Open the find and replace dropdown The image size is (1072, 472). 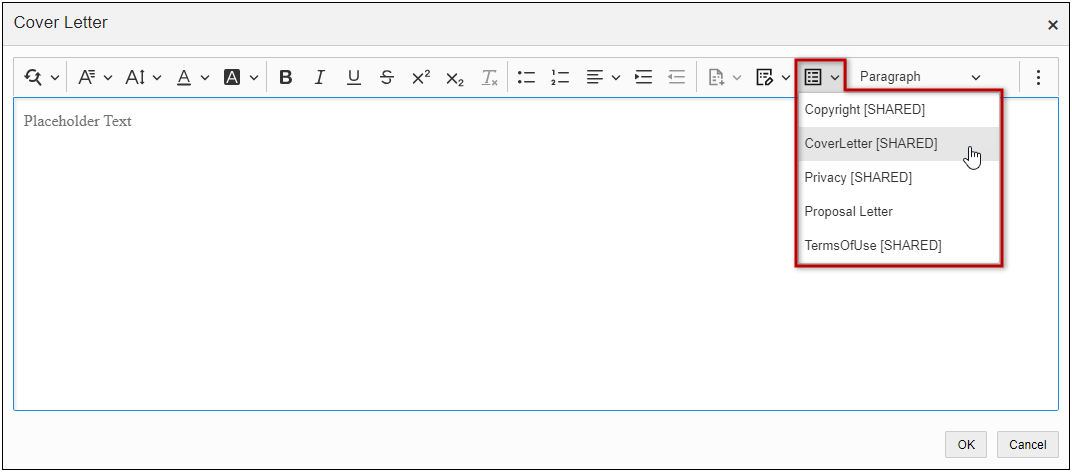[x=42, y=77]
